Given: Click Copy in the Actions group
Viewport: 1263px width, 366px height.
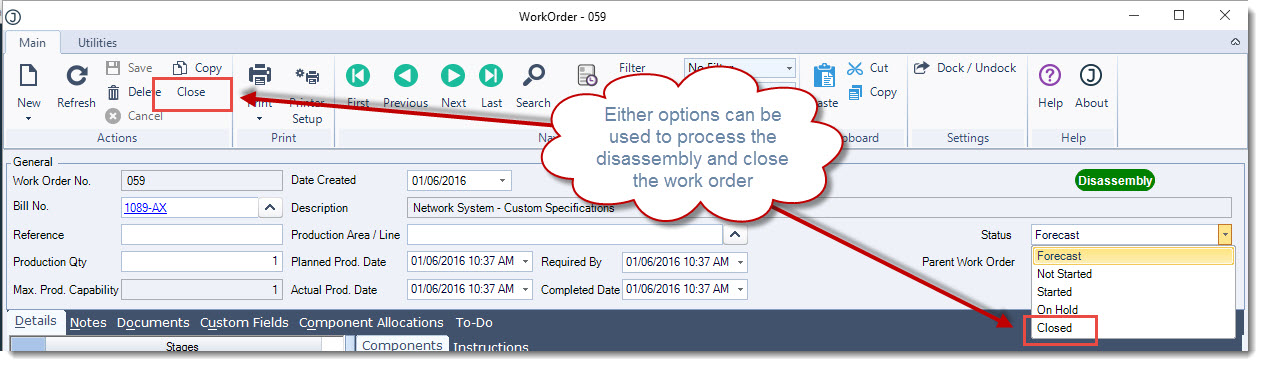Looking at the screenshot, I should pyautogui.click(x=197, y=68).
